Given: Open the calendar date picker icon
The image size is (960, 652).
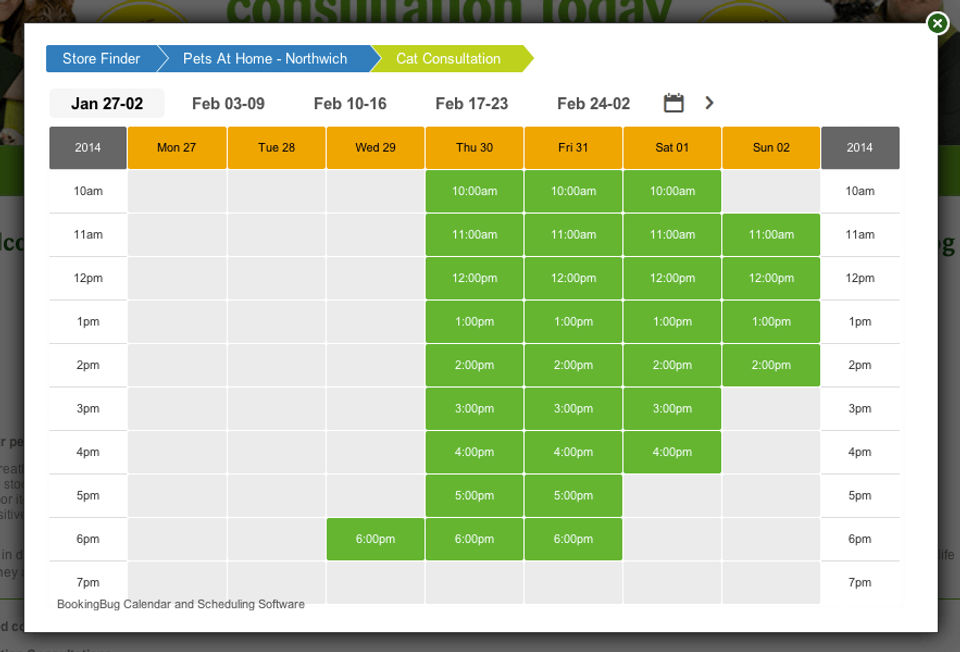Looking at the screenshot, I should (673, 103).
